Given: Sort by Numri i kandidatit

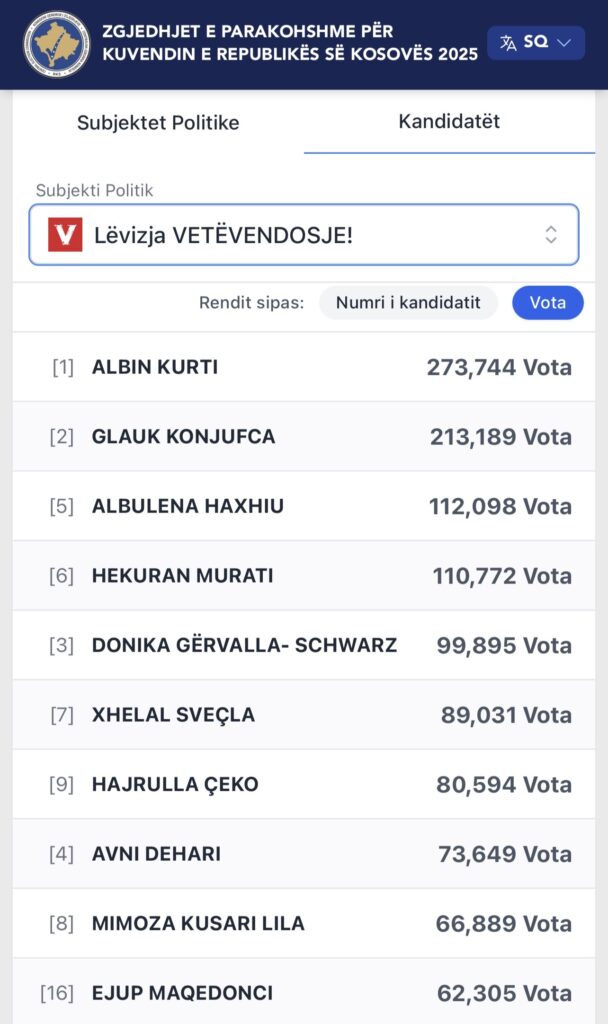Looking at the screenshot, I should pos(408,303).
